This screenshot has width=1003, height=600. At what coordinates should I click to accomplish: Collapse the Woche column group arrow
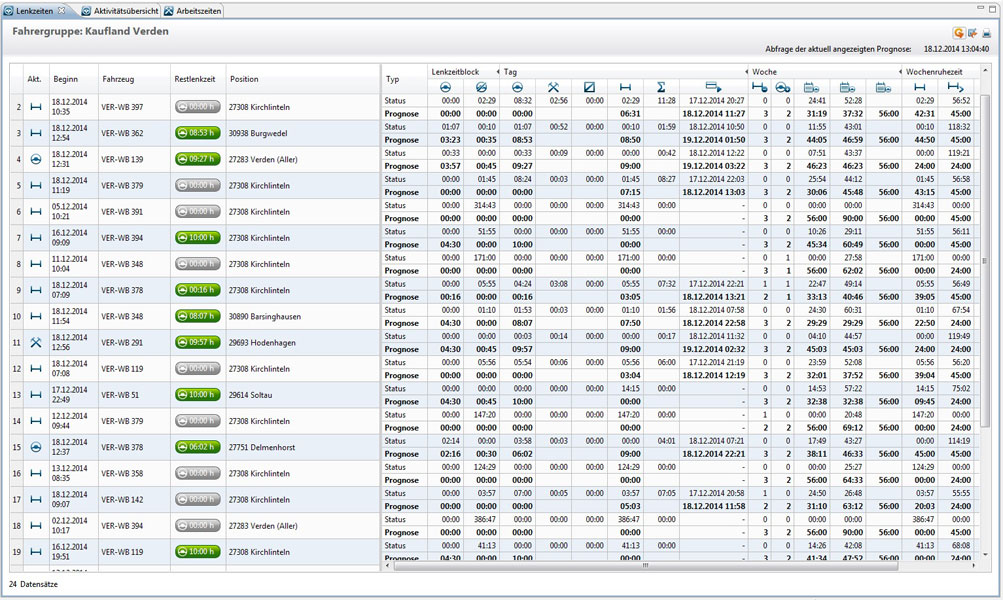(899, 72)
